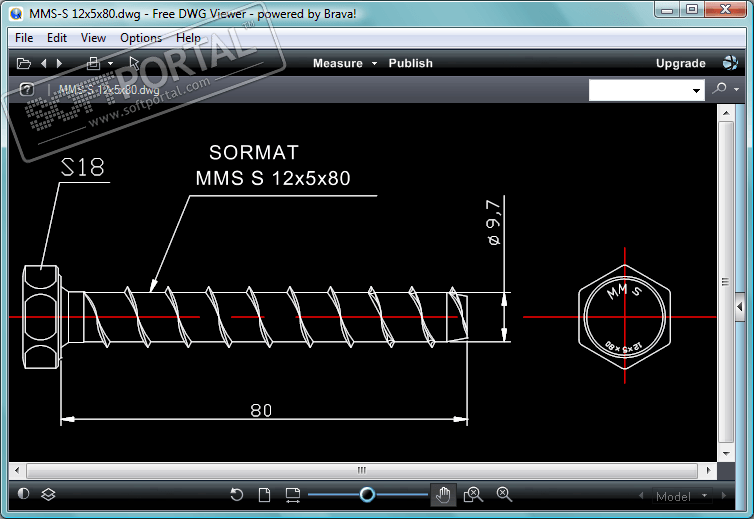
Task: Open the Edit menu
Action: [x=57, y=38]
